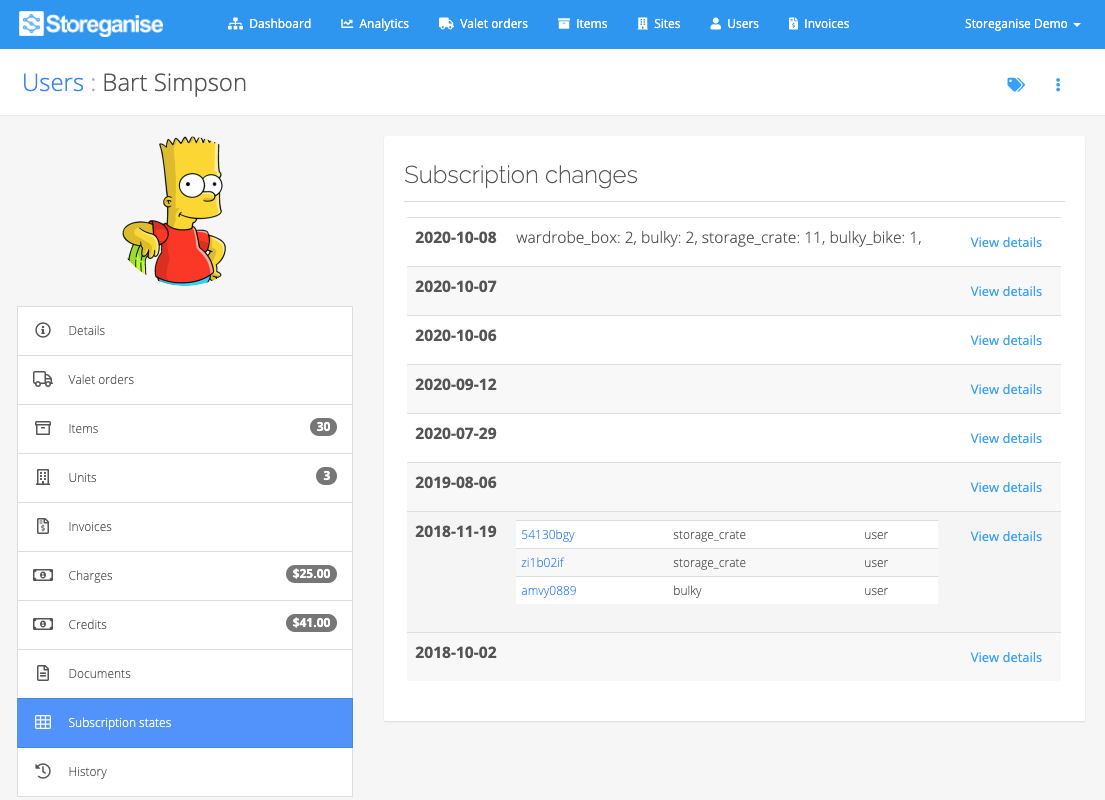Open item link 54130bgy

[548, 535]
